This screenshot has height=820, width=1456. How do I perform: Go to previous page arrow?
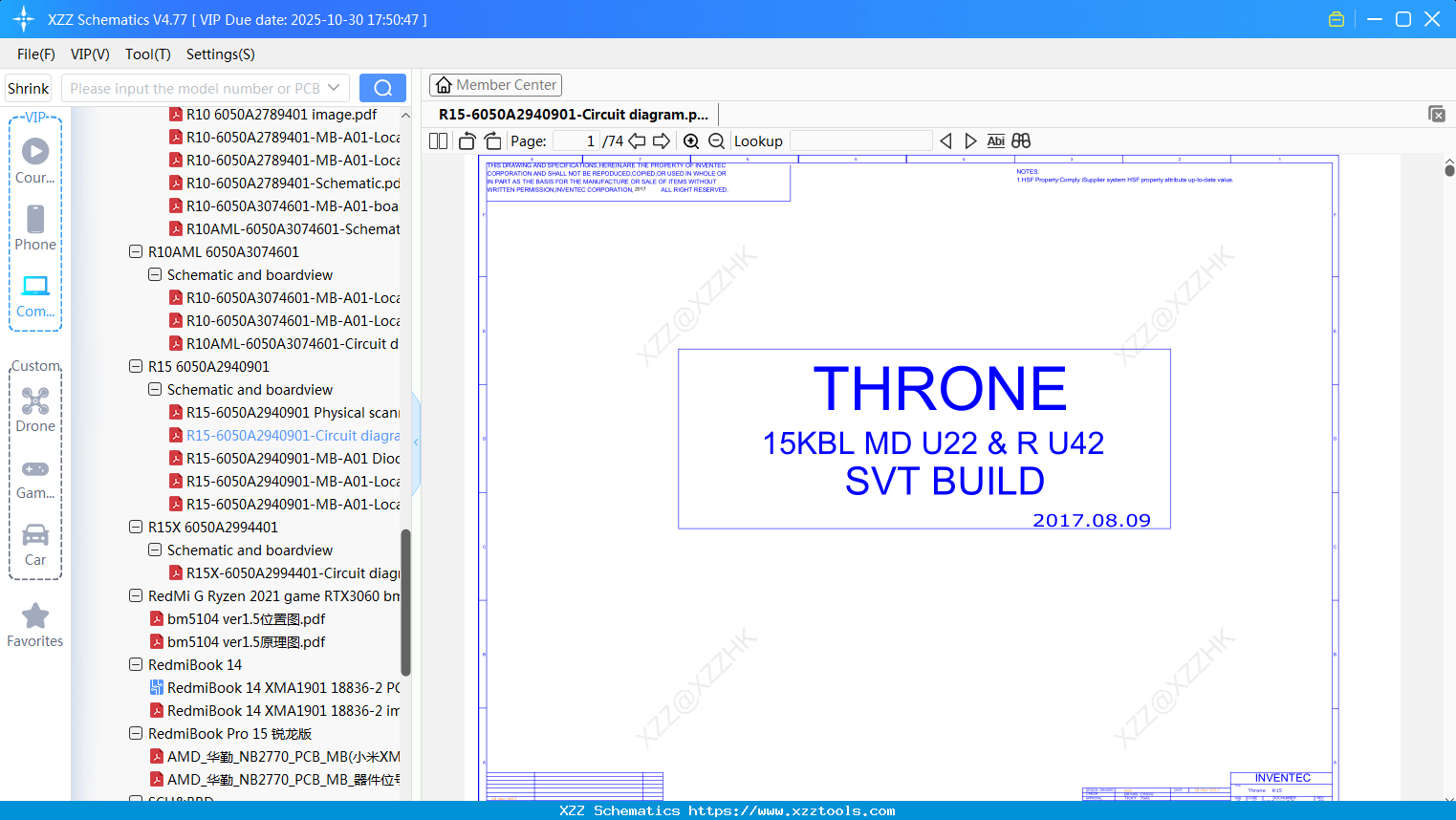pos(637,141)
